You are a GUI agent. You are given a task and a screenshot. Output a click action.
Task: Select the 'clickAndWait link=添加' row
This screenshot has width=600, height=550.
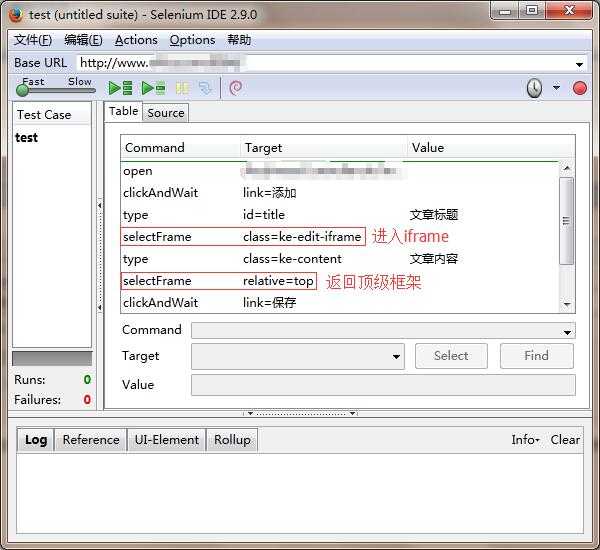tap(340, 193)
